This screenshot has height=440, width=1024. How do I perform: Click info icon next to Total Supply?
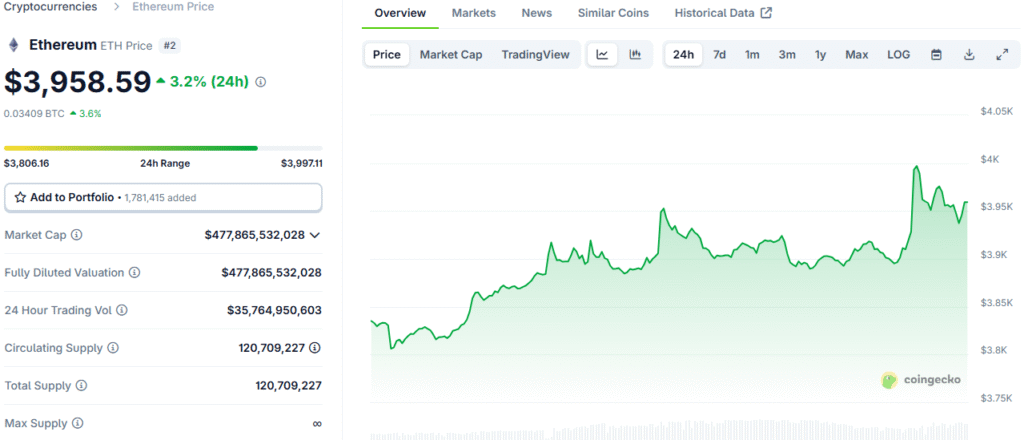click(82, 386)
